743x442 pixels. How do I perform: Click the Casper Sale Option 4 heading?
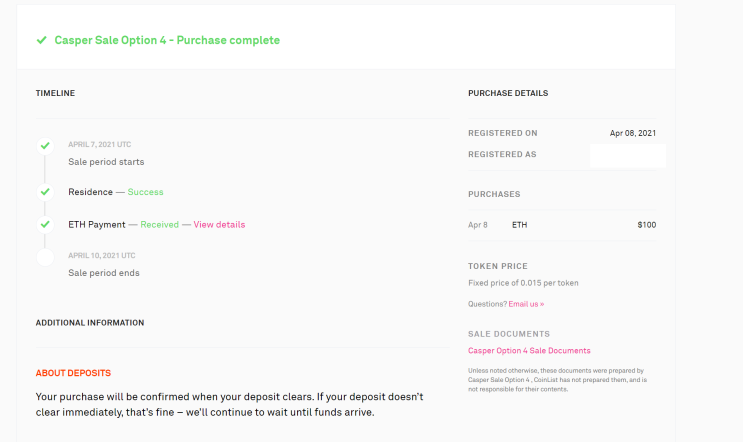coord(167,40)
